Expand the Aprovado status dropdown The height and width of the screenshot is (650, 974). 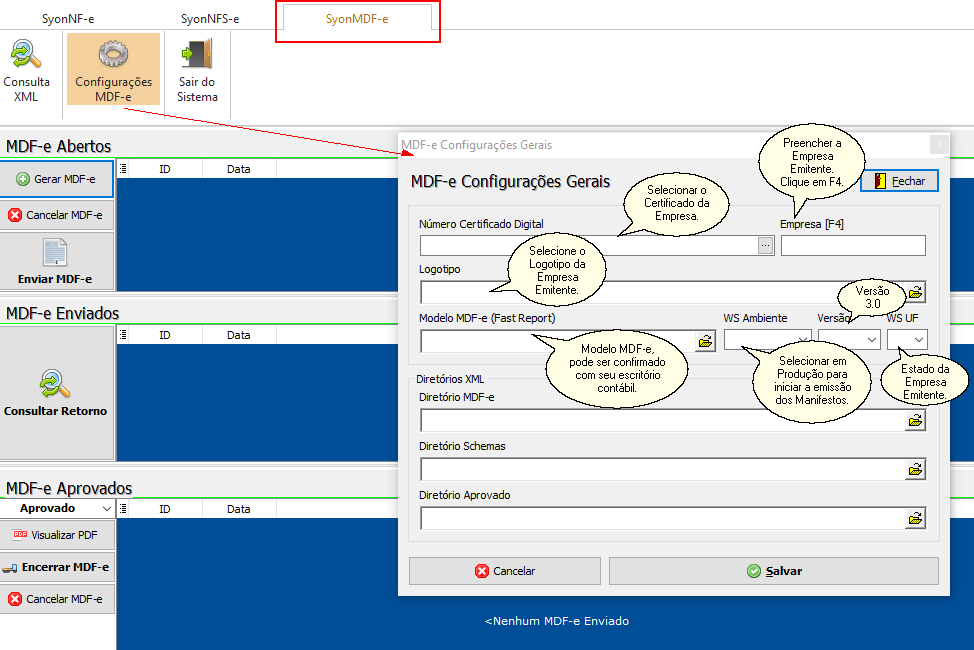[x=107, y=509]
